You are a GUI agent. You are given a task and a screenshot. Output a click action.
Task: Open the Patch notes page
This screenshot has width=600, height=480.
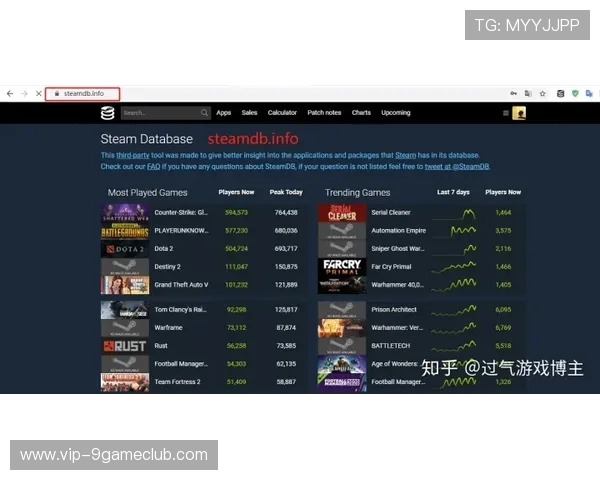pyautogui.click(x=324, y=113)
